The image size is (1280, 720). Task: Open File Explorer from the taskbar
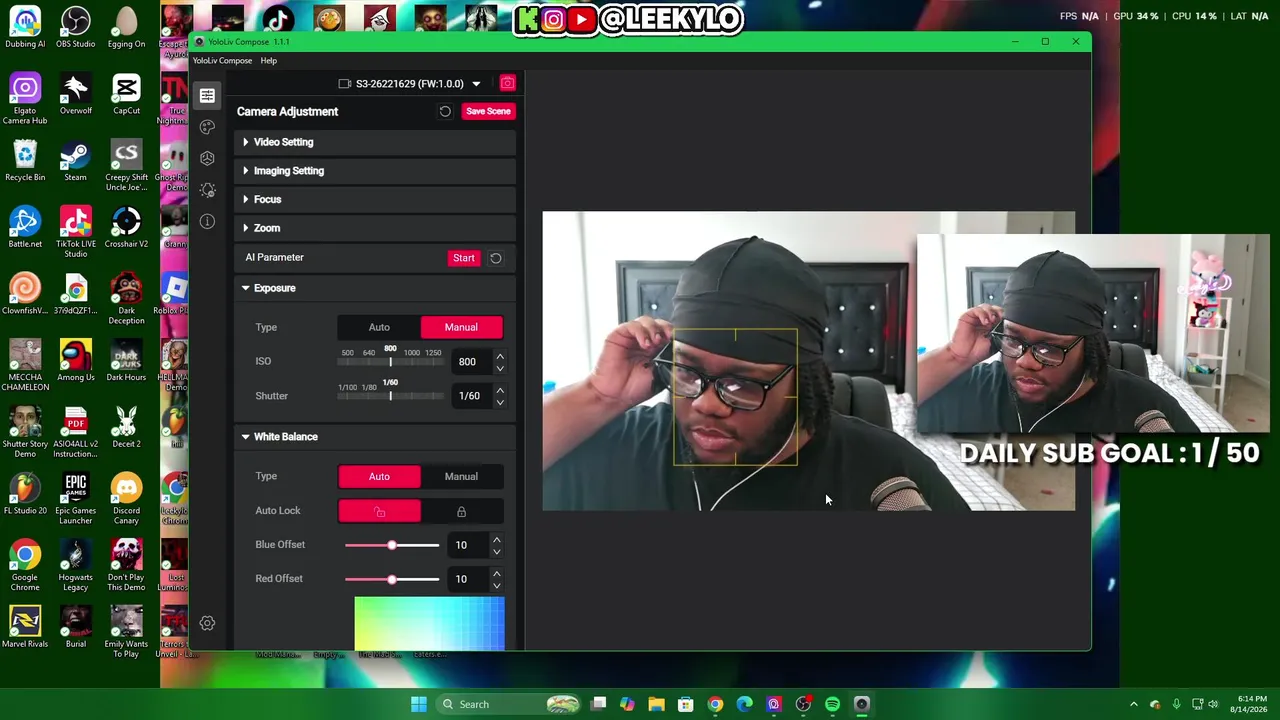[657, 704]
